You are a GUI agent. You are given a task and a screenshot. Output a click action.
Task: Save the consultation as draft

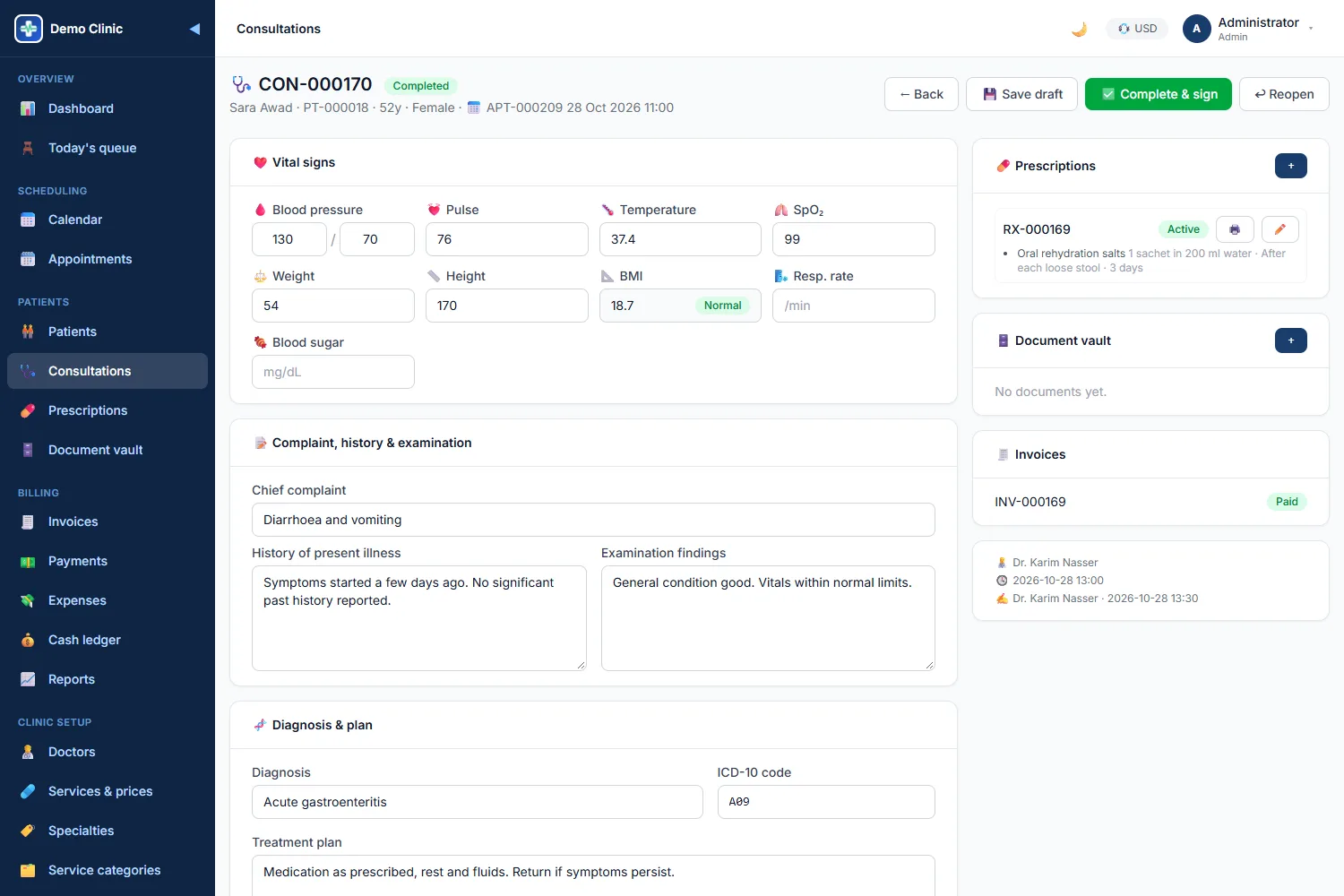(x=1022, y=94)
